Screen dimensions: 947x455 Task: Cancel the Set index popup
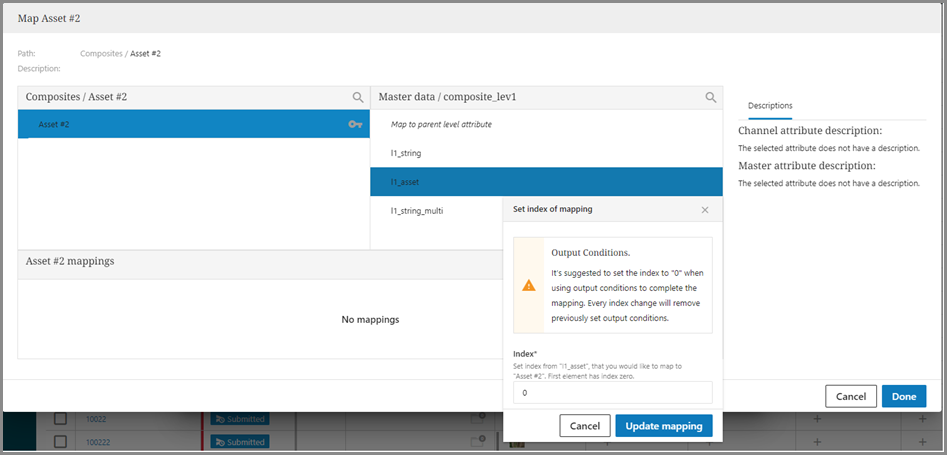pyautogui.click(x=584, y=426)
